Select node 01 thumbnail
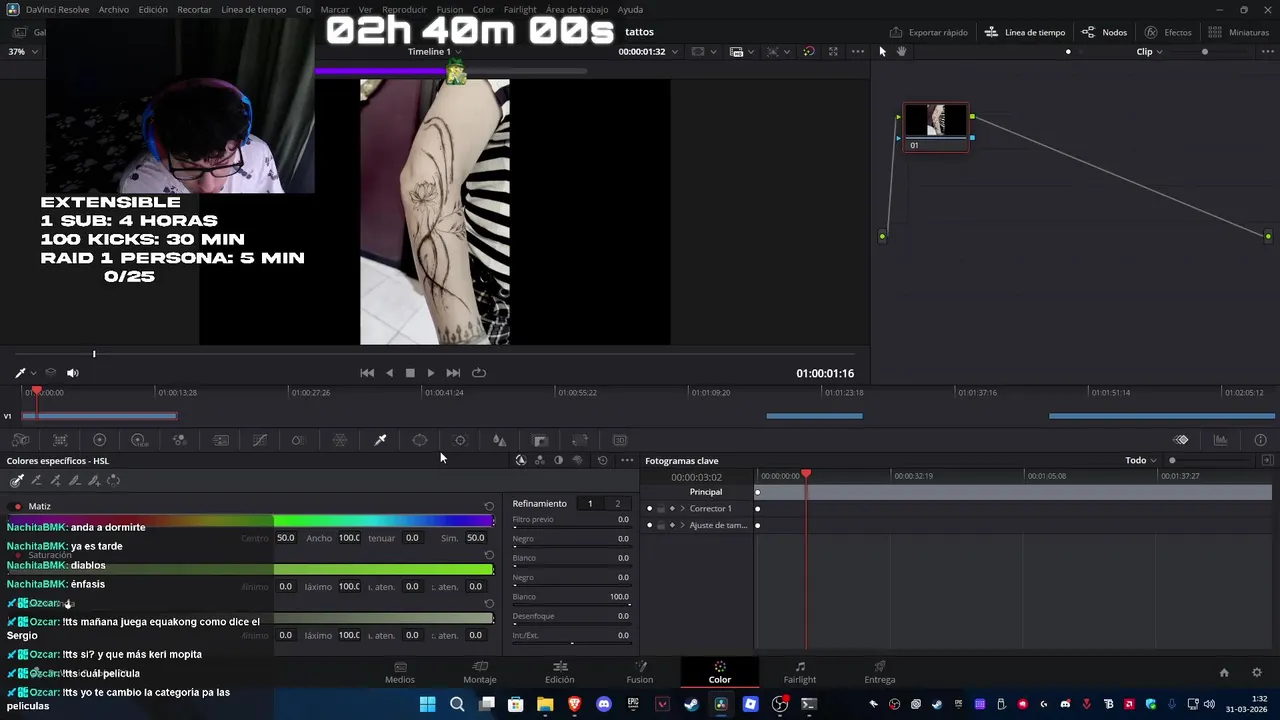 coord(936,121)
